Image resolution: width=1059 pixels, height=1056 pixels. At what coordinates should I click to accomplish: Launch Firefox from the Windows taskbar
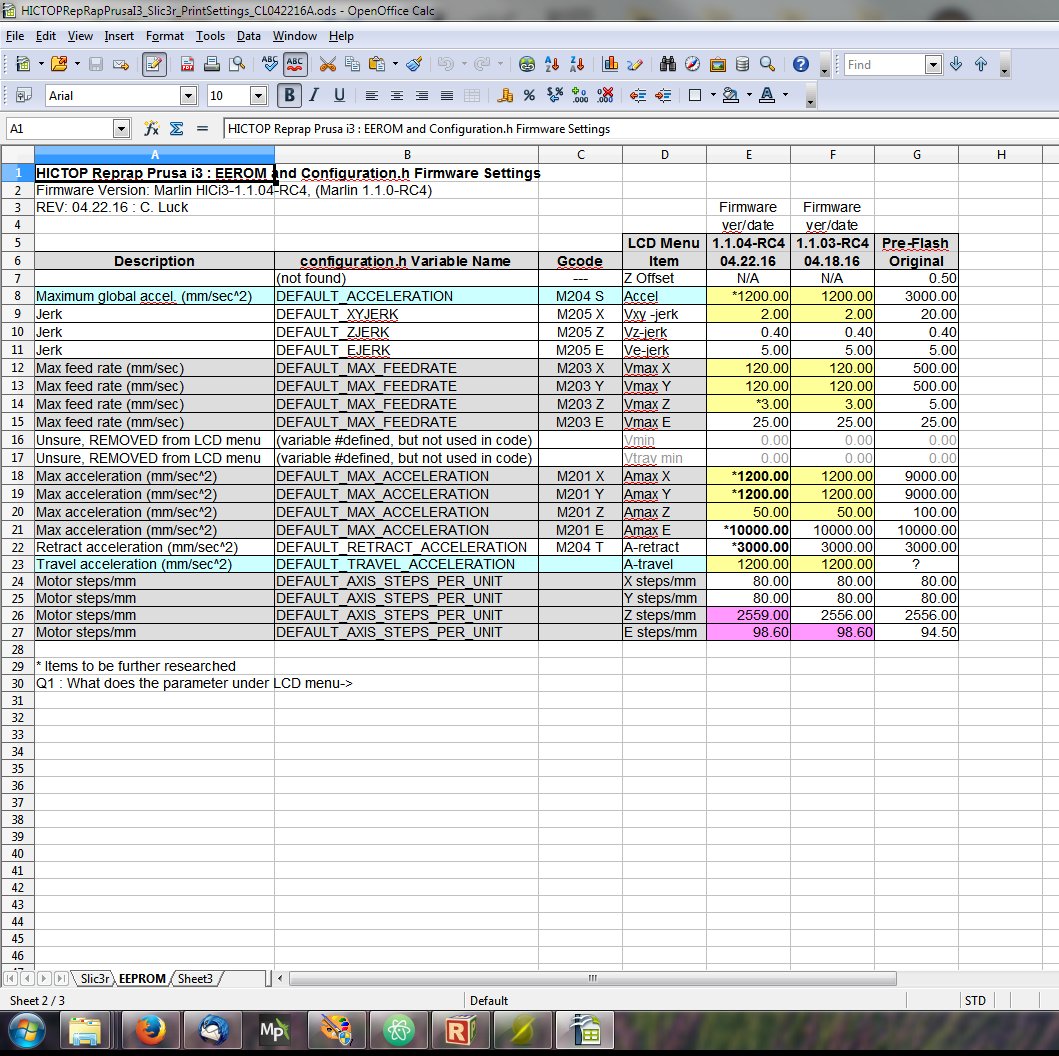pos(149,1029)
